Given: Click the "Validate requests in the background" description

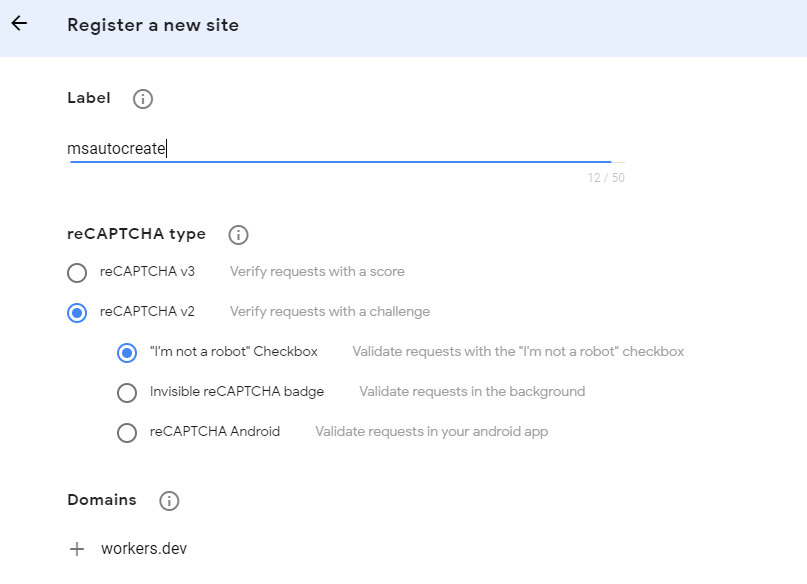Looking at the screenshot, I should [x=472, y=391].
